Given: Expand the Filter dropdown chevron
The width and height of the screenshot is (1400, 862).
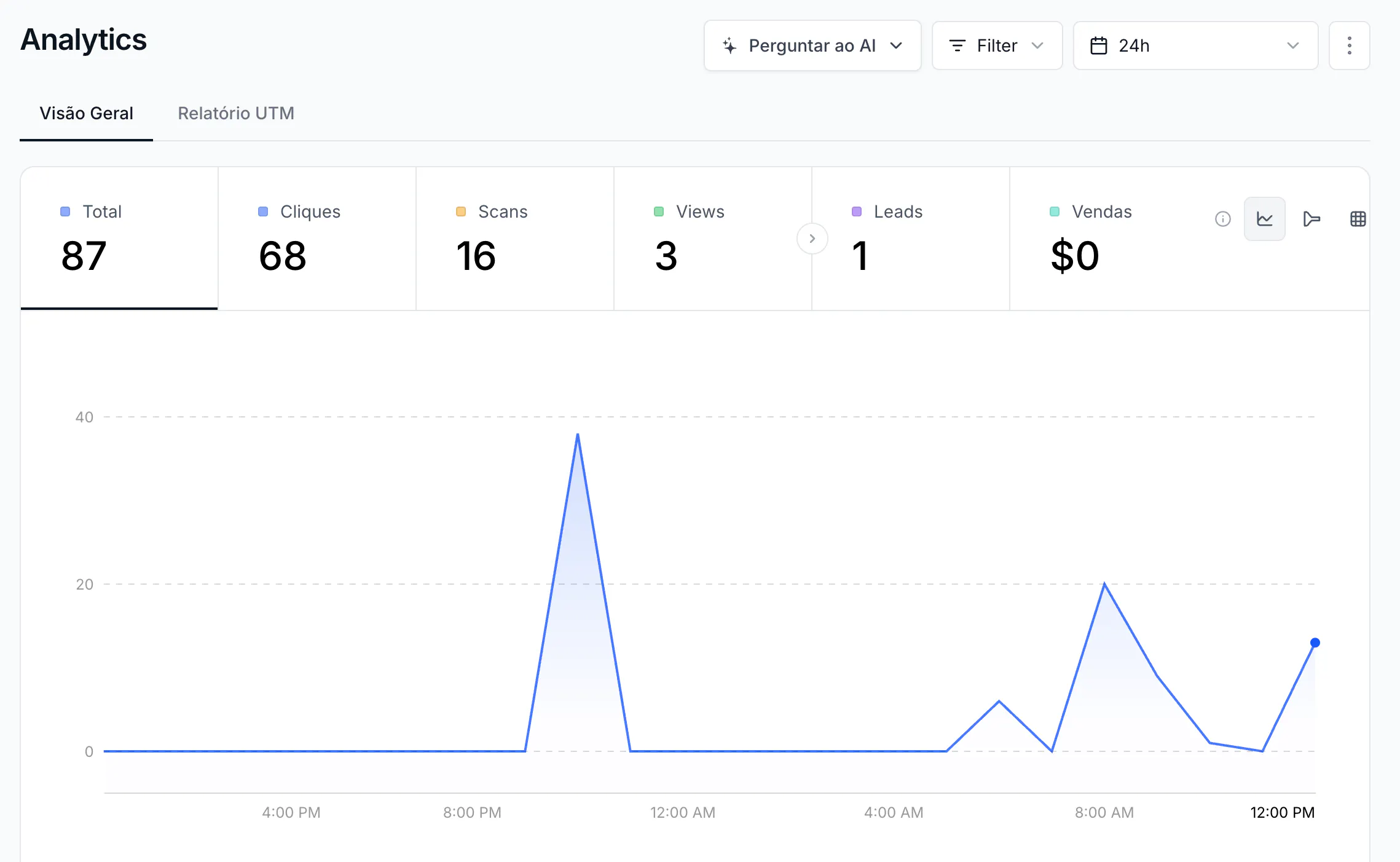Looking at the screenshot, I should 1037,45.
